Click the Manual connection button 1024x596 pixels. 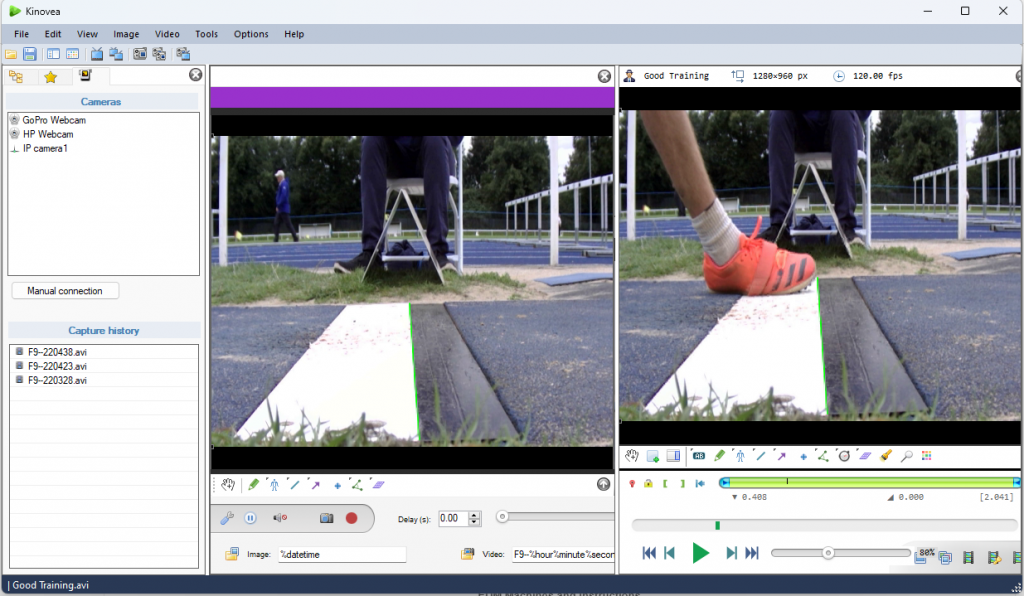(65, 291)
